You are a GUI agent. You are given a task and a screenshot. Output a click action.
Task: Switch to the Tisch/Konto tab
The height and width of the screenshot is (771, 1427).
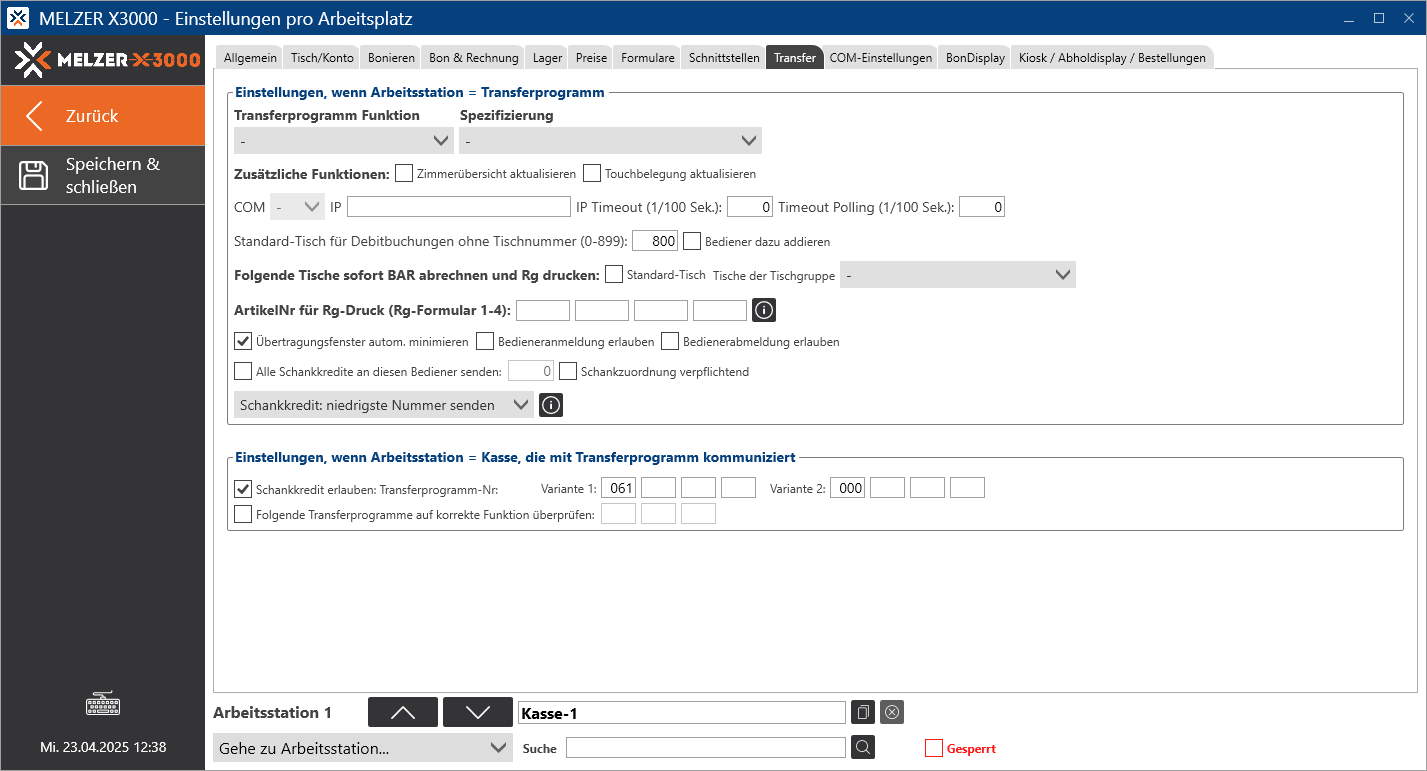click(x=322, y=58)
